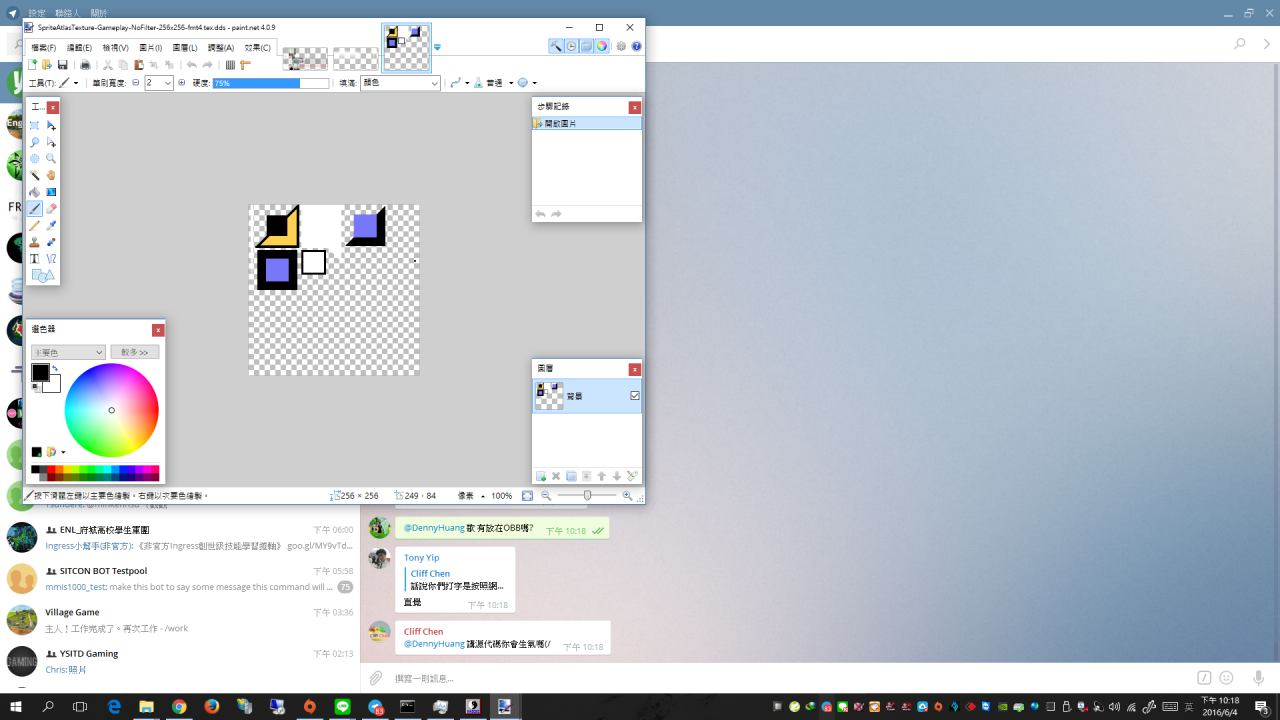This screenshot has height=720, width=1280.
Task: Pick the Clone Stamp tool
Action: pos(35,242)
